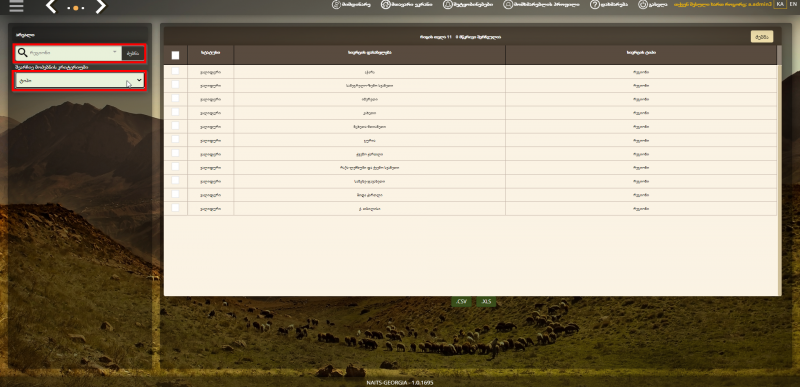This screenshot has width=800, height=387.
Task: Open the filter criteria dropdown below search
Action: tap(80, 81)
